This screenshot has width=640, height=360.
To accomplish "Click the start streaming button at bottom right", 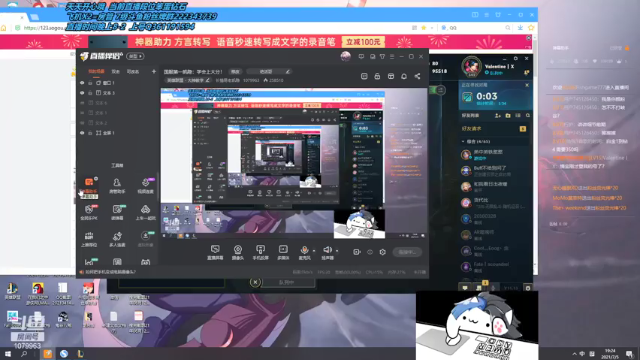I will pos(407,252).
